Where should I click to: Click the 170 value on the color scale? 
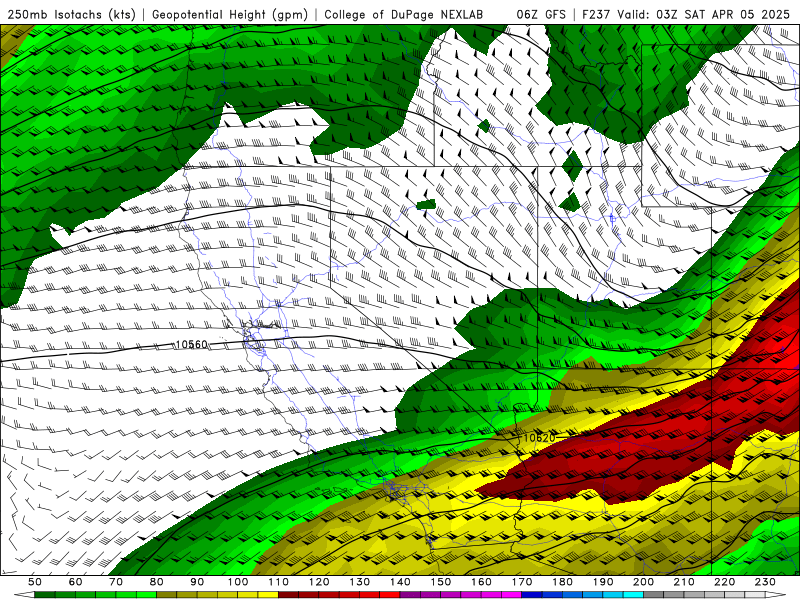pyautogui.click(x=522, y=582)
